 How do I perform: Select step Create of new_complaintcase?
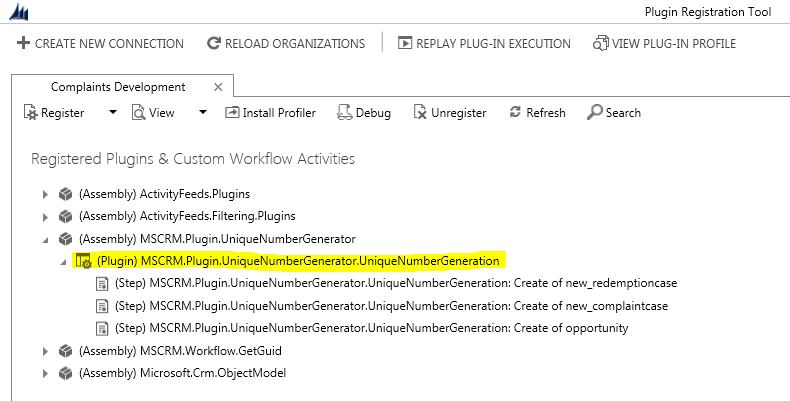(391, 306)
